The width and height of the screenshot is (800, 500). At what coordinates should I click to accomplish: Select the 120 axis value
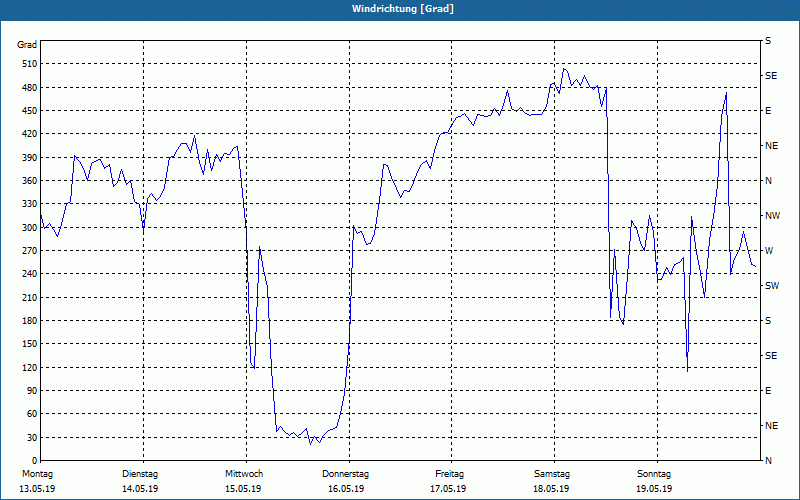pyautogui.click(x=30, y=367)
